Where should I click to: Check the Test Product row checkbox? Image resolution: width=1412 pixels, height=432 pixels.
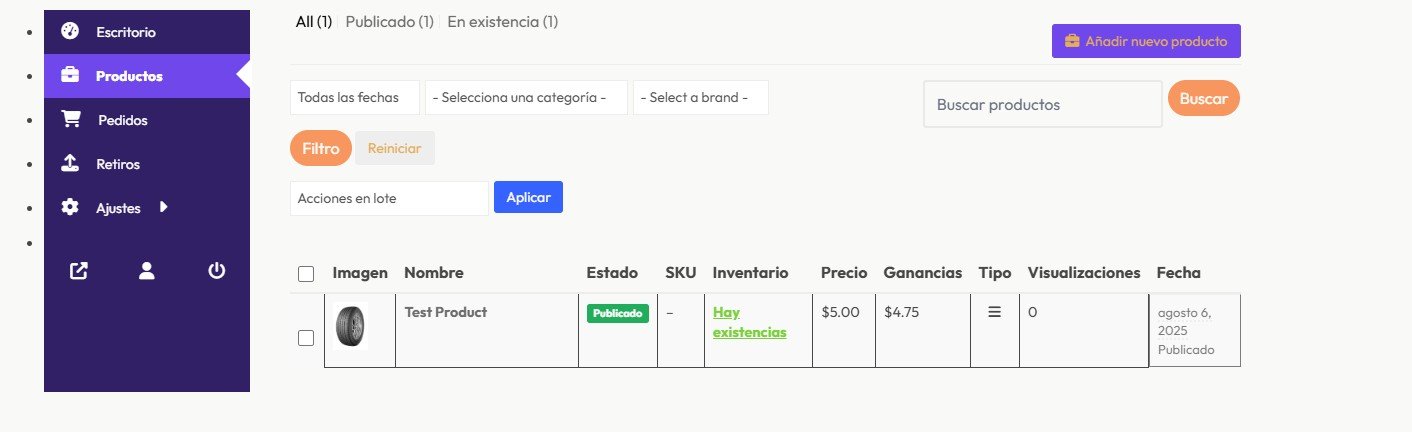coord(306,338)
